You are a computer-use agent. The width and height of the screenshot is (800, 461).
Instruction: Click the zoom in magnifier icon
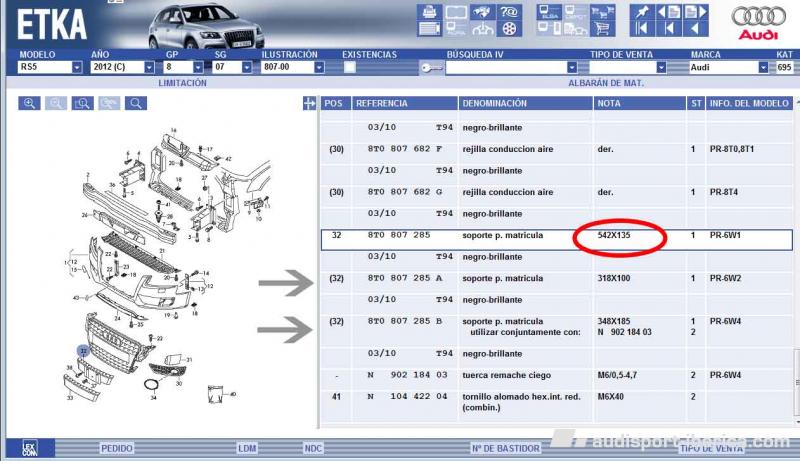(x=29, y=104)
